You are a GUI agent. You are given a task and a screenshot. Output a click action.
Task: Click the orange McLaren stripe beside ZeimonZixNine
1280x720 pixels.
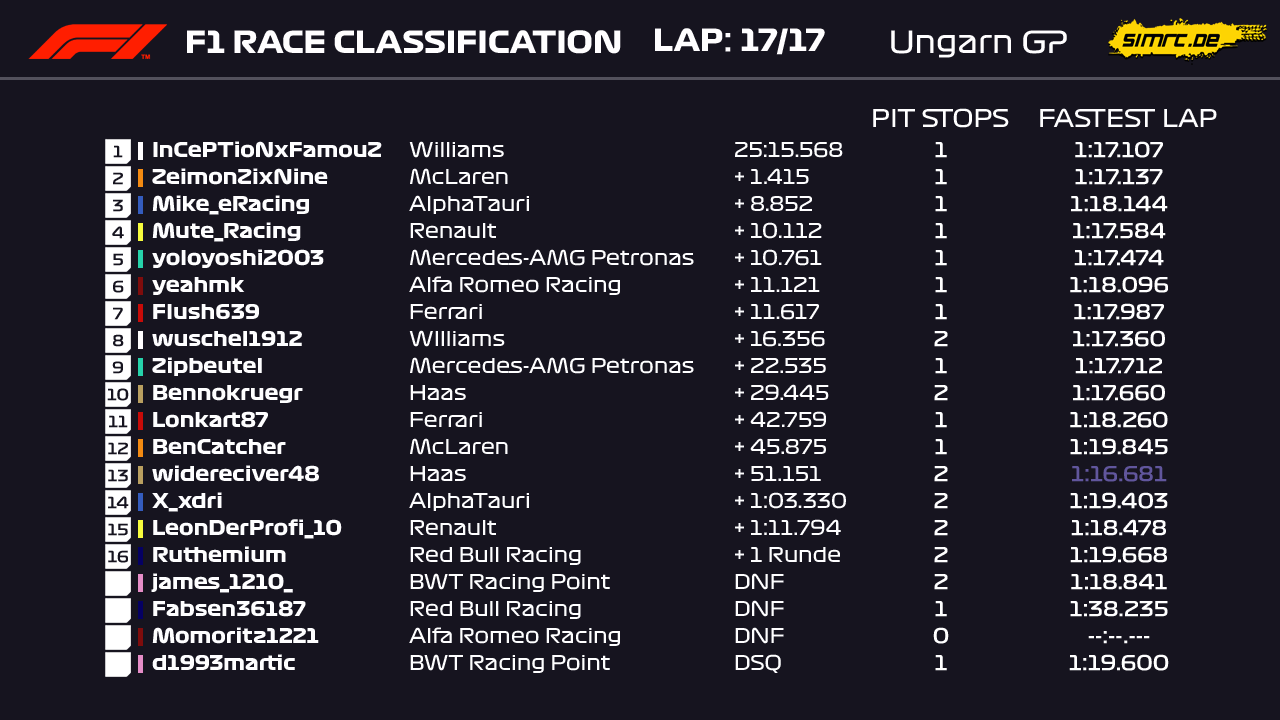pyautogui.click(x=141, y=178)
